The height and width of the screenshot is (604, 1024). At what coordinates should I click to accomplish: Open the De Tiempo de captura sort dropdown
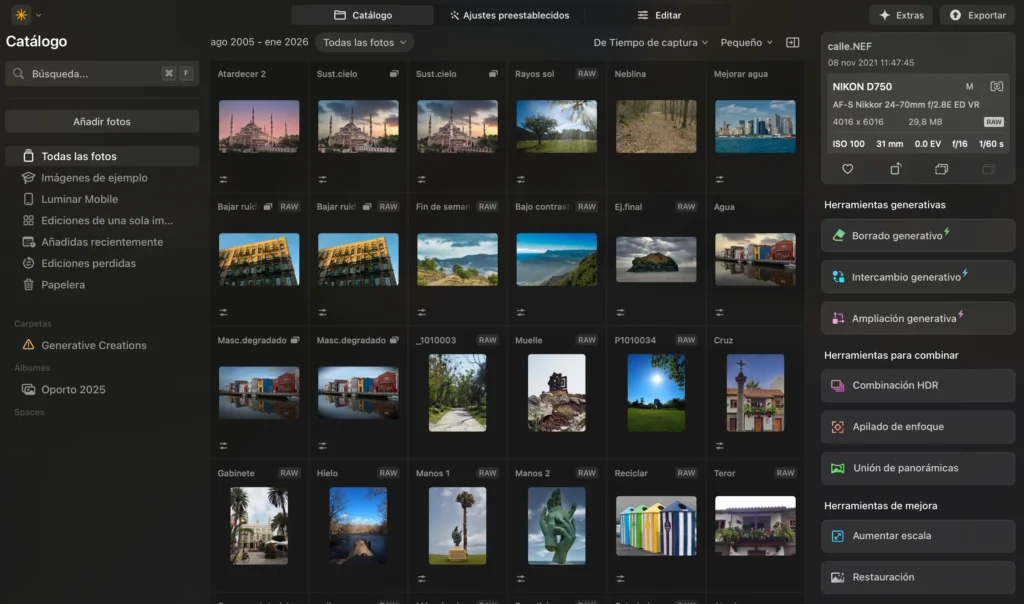pos(650,42)
